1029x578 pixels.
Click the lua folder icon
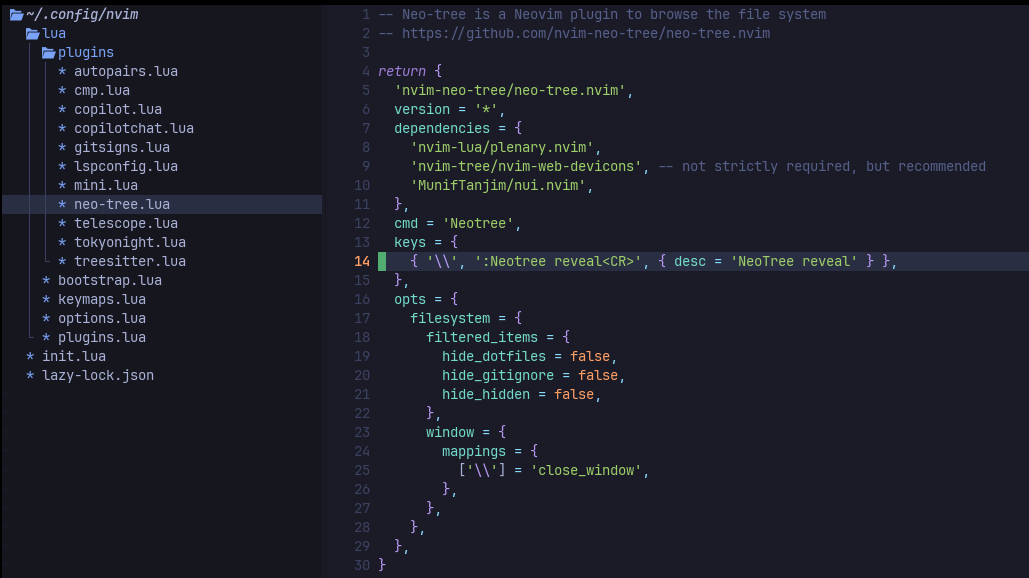pyautogui.click(x=32, y=34)
